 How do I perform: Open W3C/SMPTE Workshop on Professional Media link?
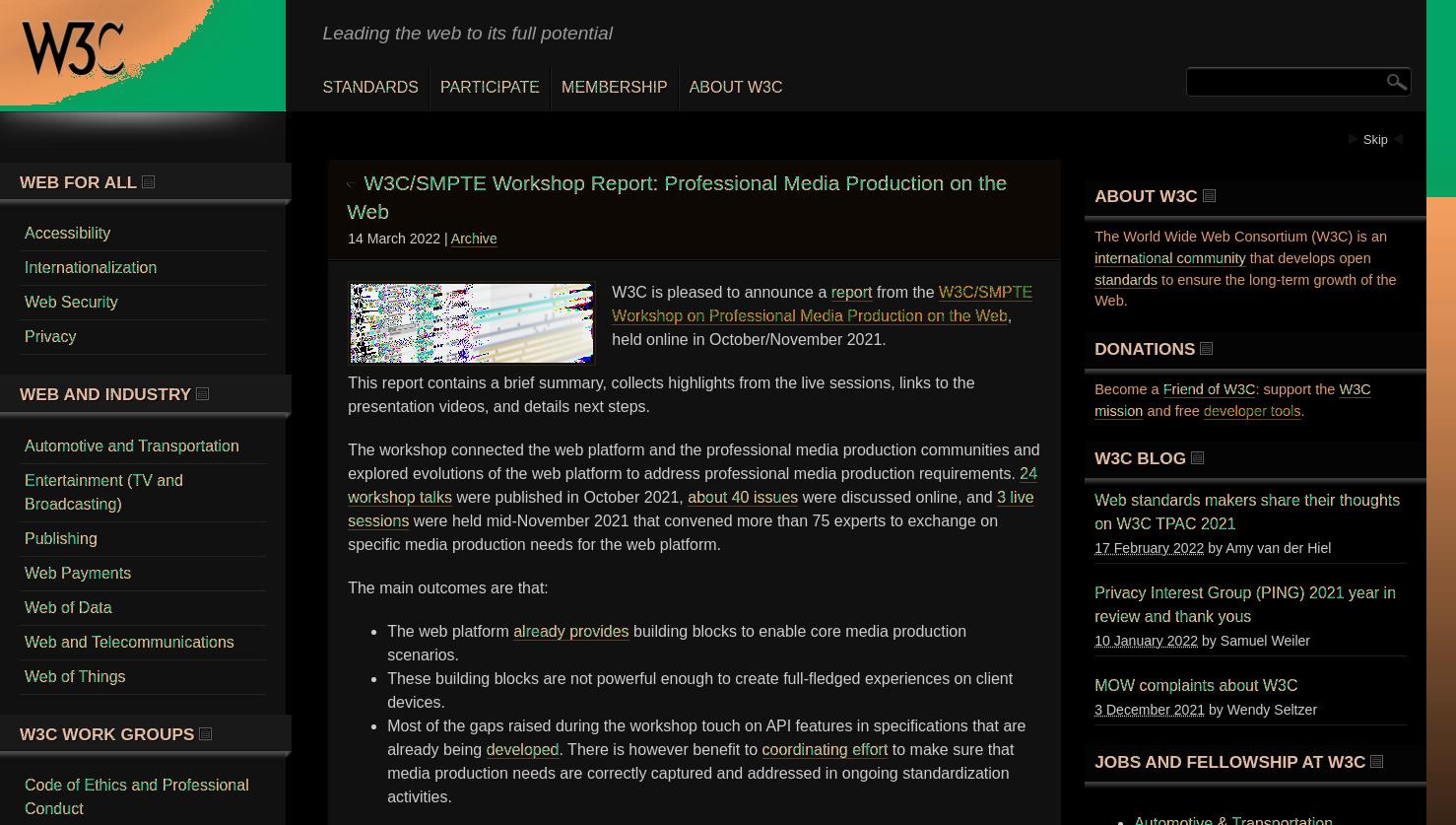[822, 305]
